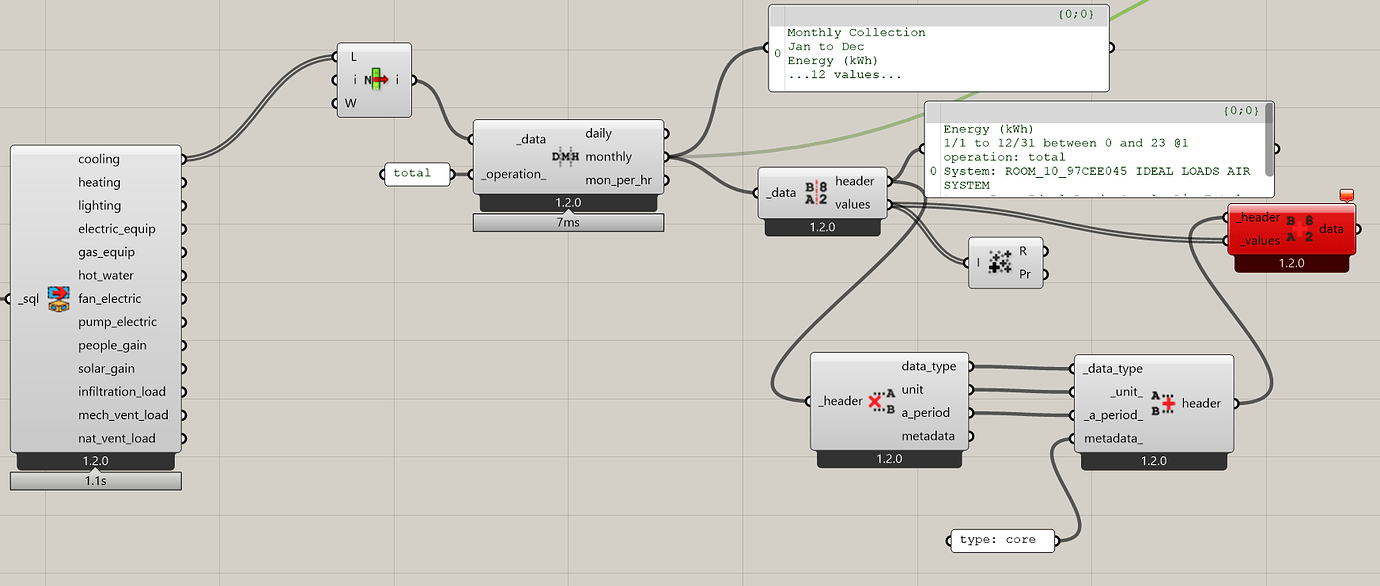
Task: Click '_unit_' input of construct header
Action: point(1127,392)
